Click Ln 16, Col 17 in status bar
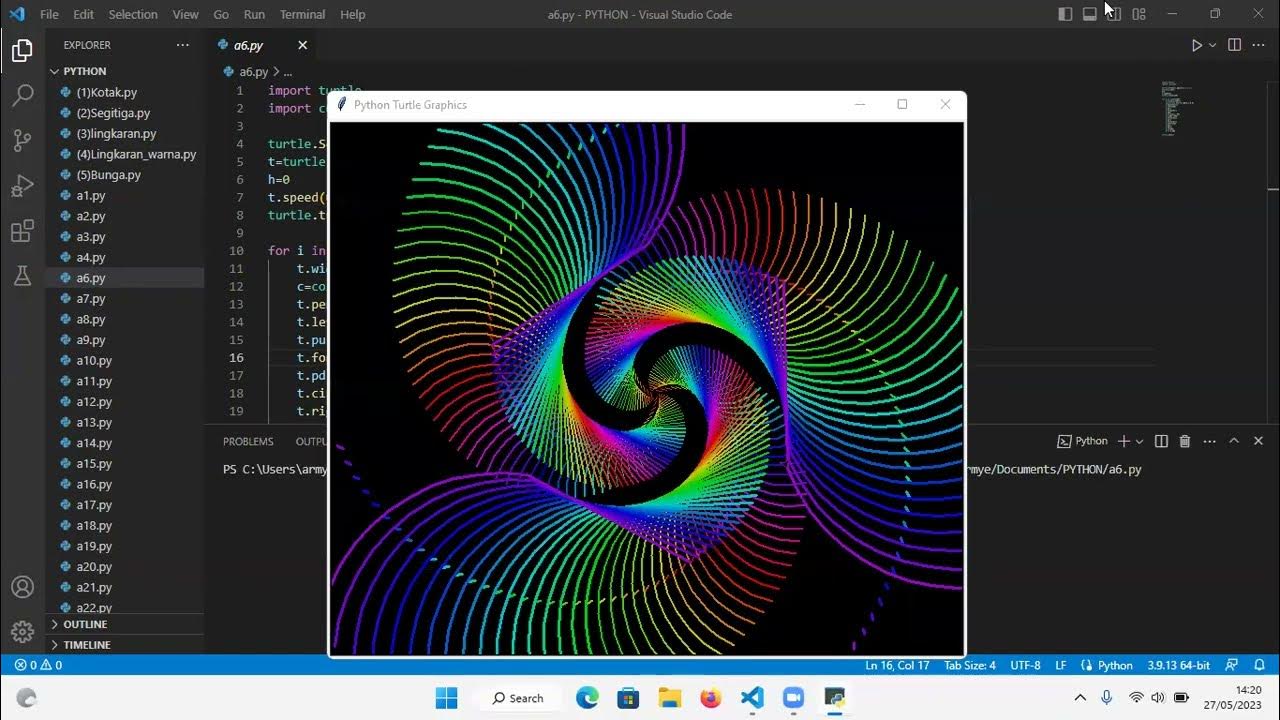The image size is (1280, 720). [897, 665]
